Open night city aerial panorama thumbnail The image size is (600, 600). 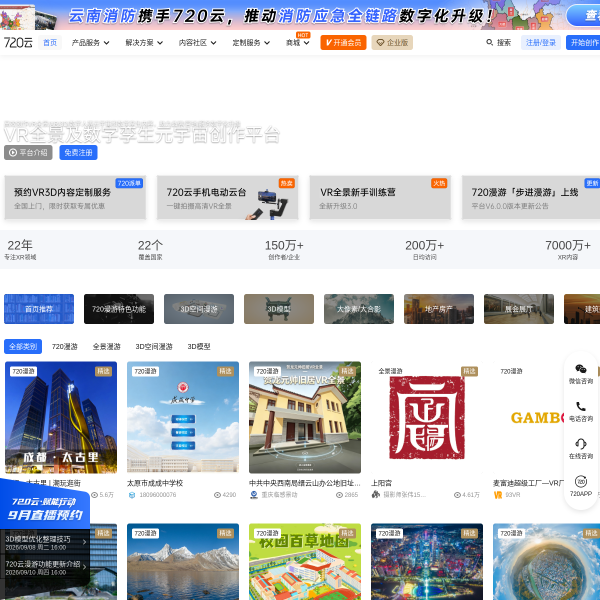pos(427,562)
